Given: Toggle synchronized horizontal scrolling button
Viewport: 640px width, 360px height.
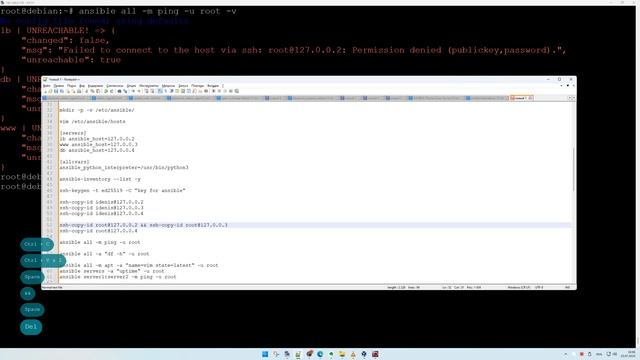Looking at the screenshot, I should (x=151, y=91).
